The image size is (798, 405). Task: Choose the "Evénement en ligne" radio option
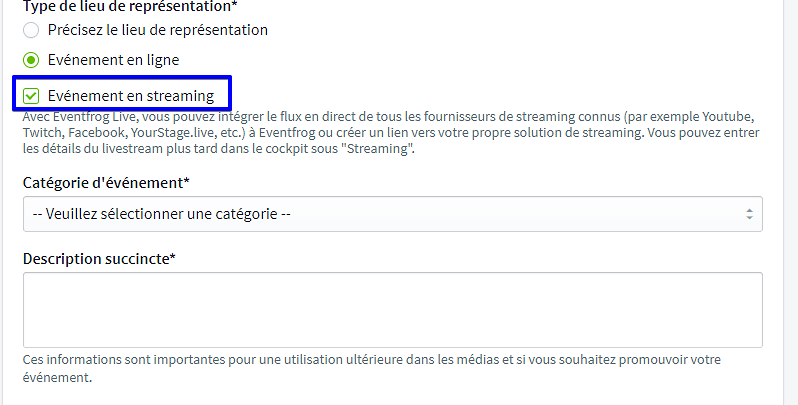pos(31,60)
